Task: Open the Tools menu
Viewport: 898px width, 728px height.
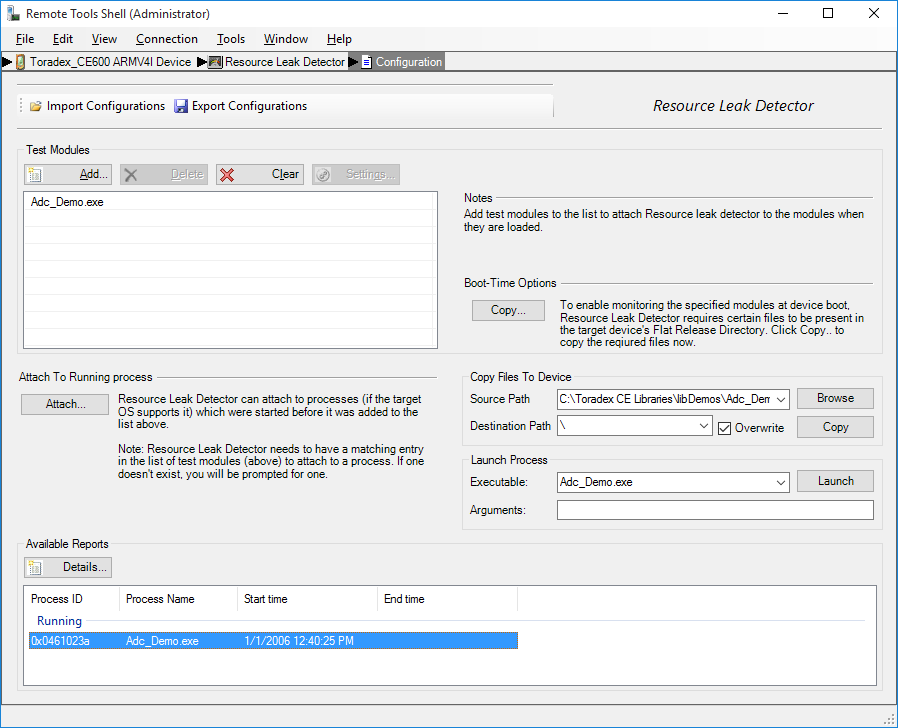Action: (x=231, y=39)
